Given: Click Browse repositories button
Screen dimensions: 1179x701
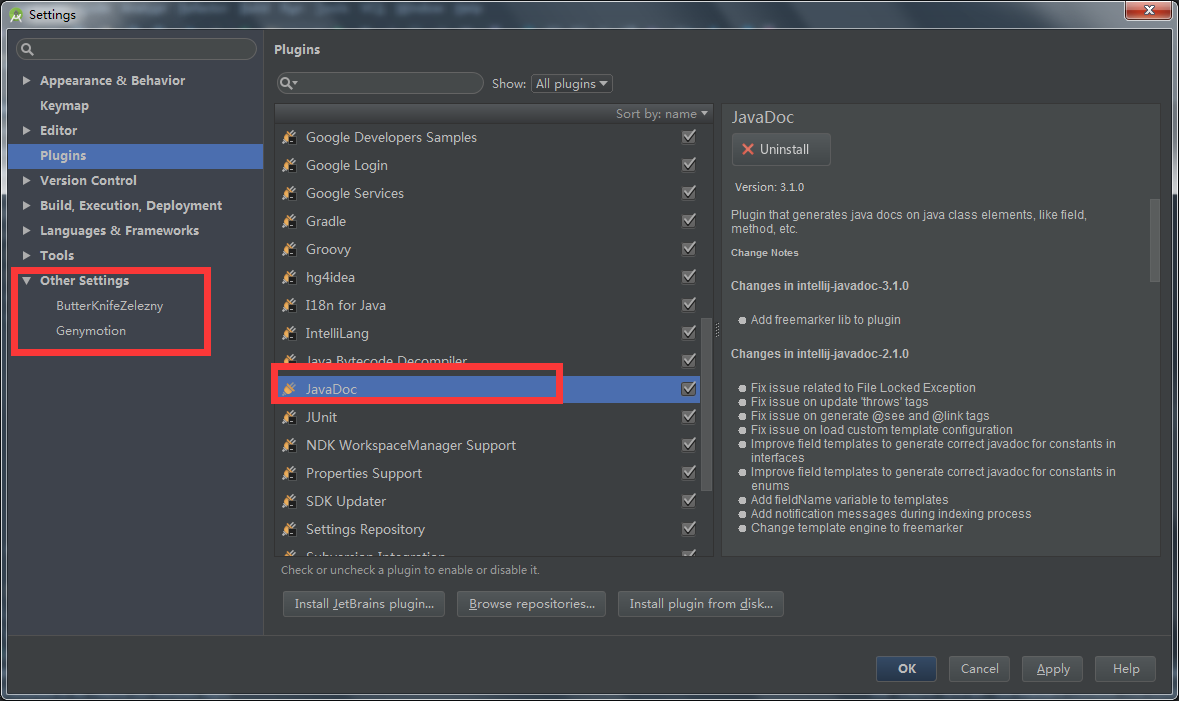Looking at the screenshot, I should point(532,604).
